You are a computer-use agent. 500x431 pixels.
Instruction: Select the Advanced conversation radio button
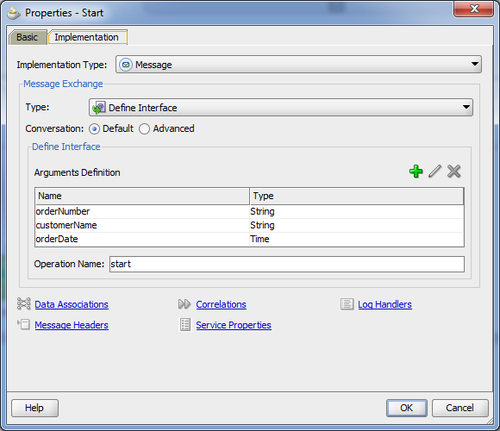coord(144,129)
